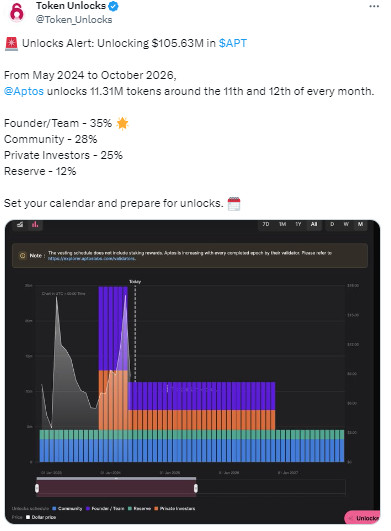Switch interval to W weekly

point(346,224)
